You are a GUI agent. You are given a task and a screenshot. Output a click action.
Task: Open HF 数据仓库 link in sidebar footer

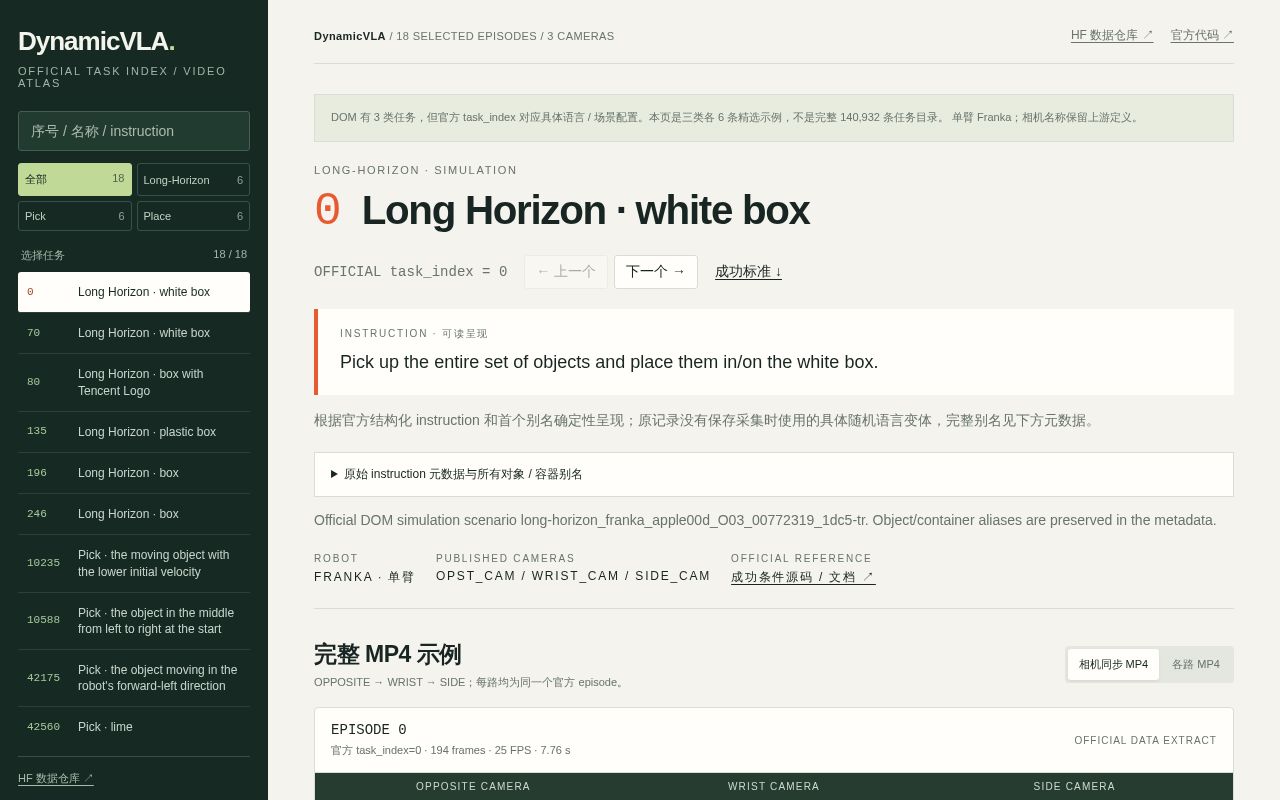pos(56,778)
